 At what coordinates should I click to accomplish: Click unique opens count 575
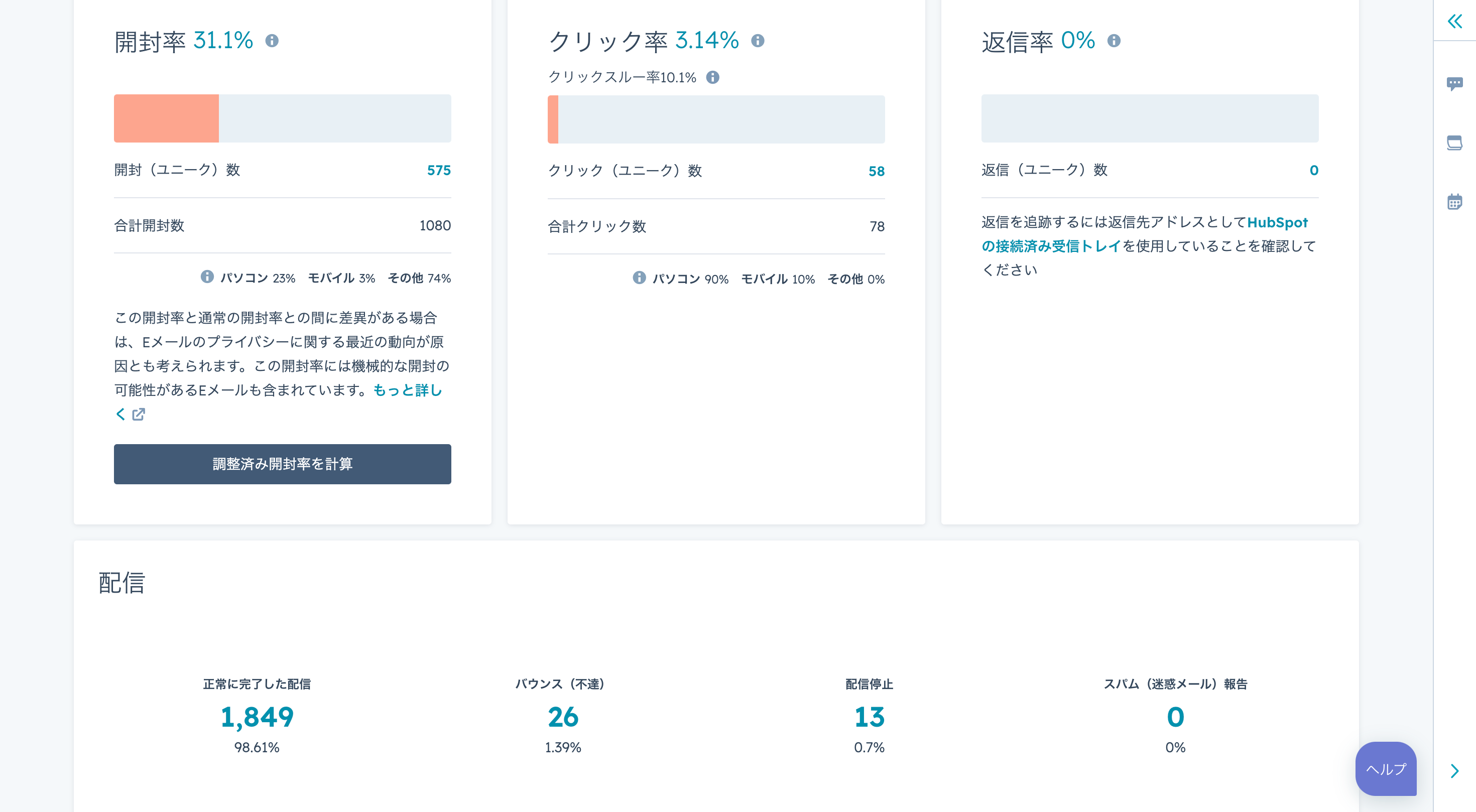coord(439,170)
